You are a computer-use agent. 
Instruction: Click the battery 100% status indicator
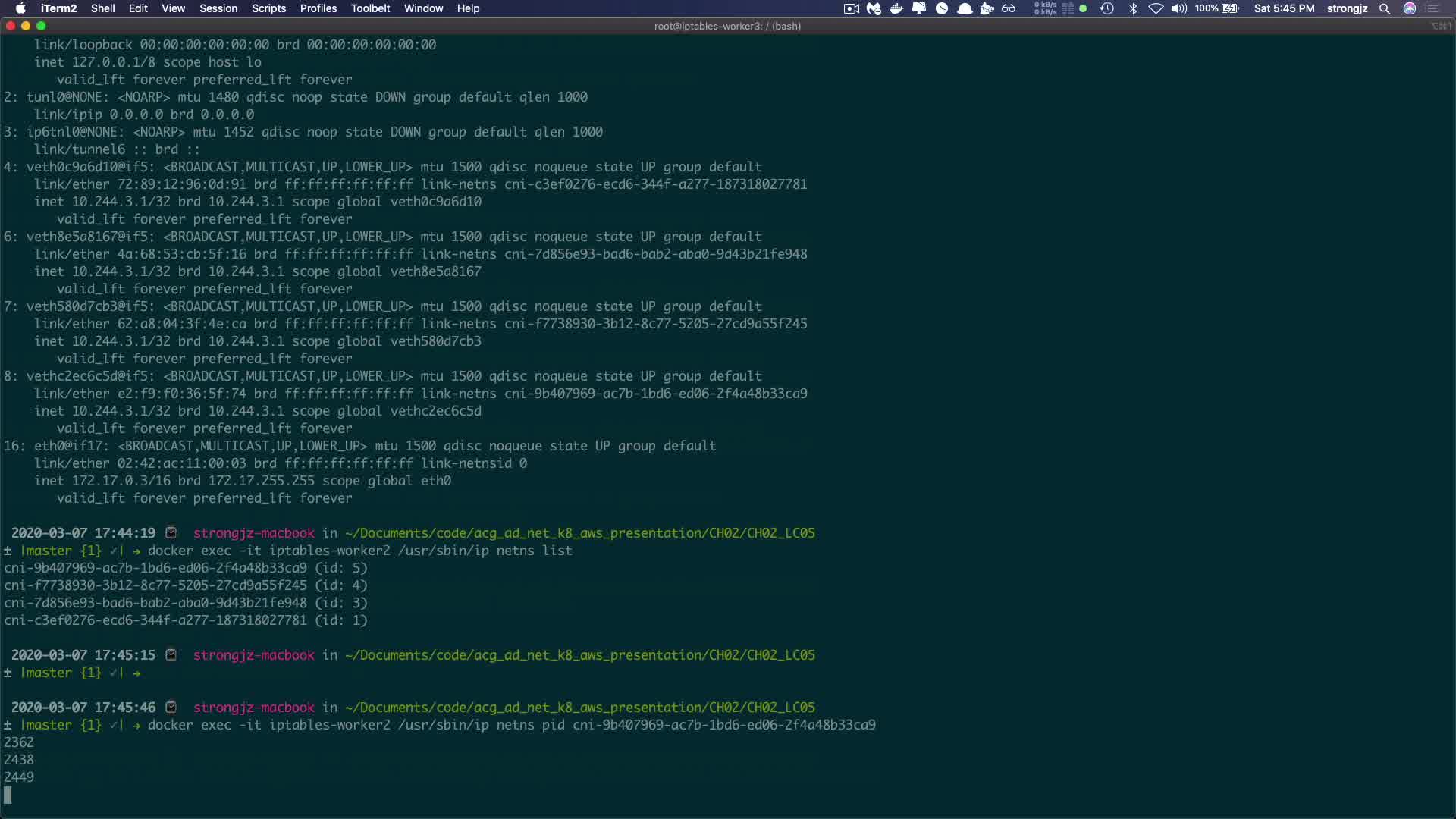(x=1216, y=8)
